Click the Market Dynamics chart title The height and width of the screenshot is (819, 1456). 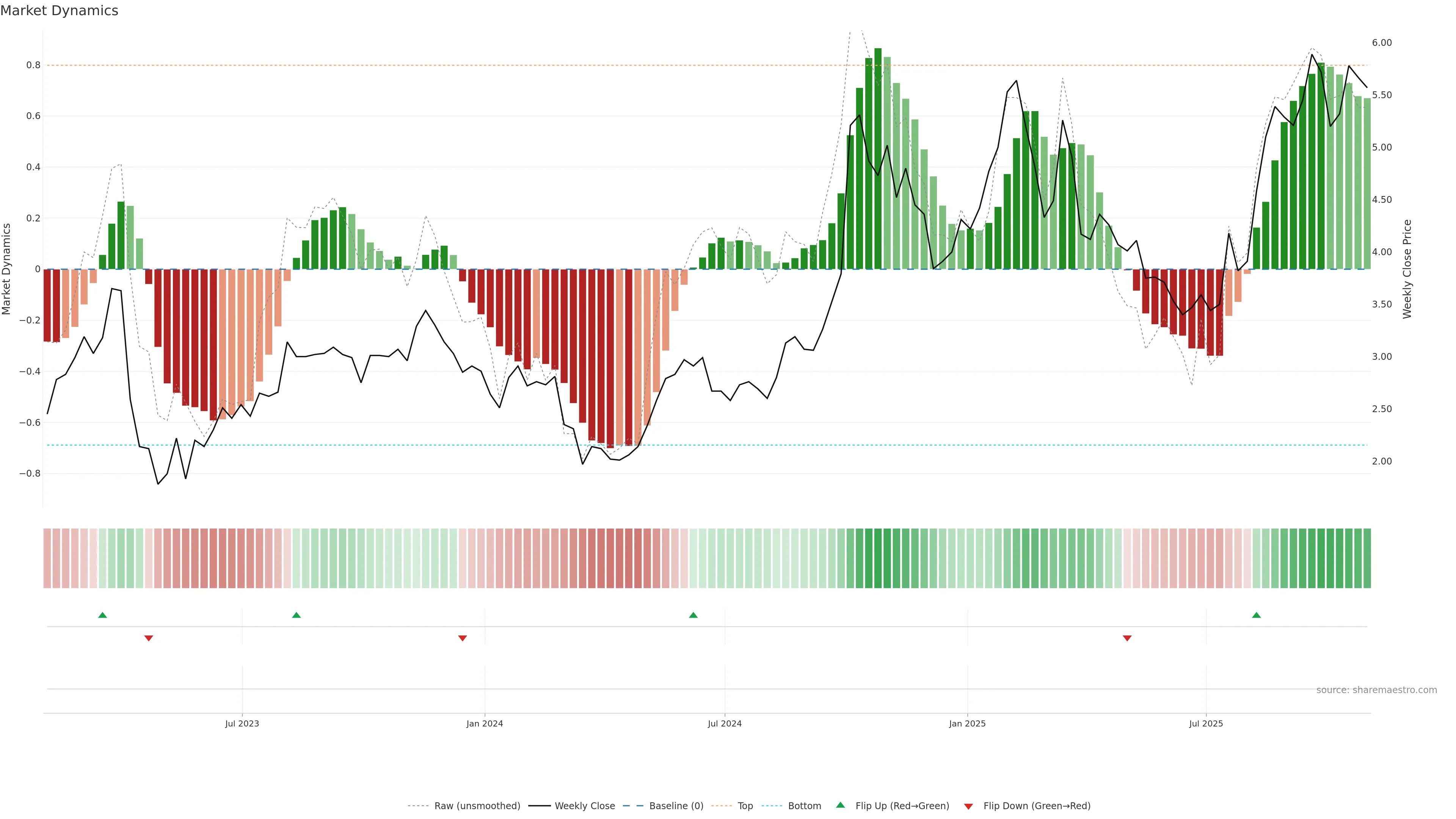pyautogui.click(x=60, y=11)
